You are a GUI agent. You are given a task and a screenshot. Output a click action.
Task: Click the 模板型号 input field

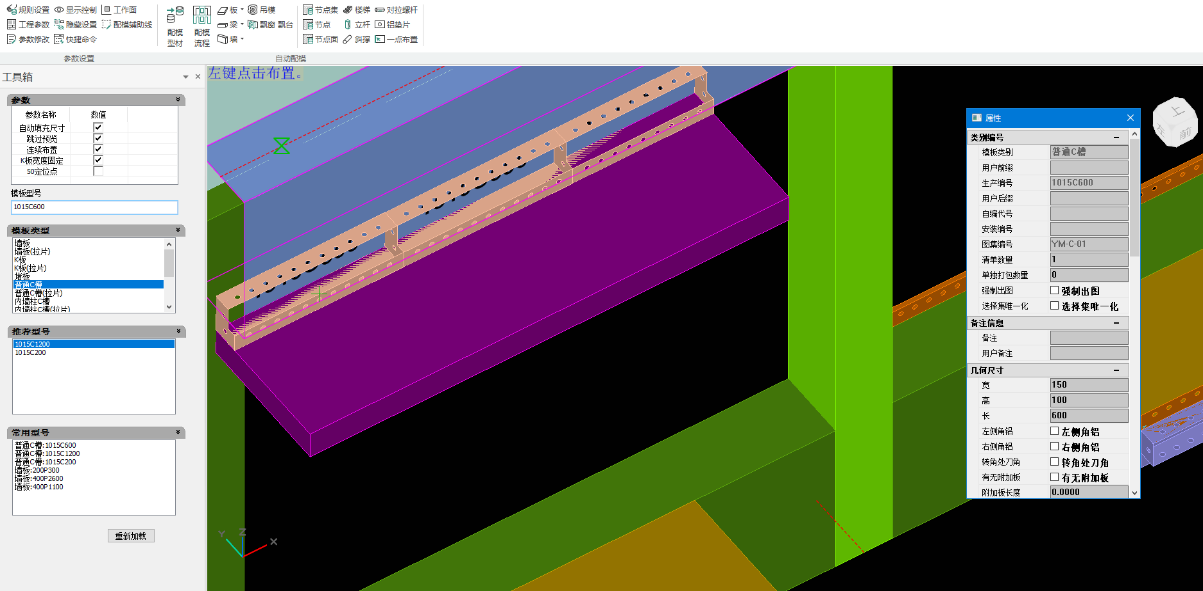click(94, 207)
